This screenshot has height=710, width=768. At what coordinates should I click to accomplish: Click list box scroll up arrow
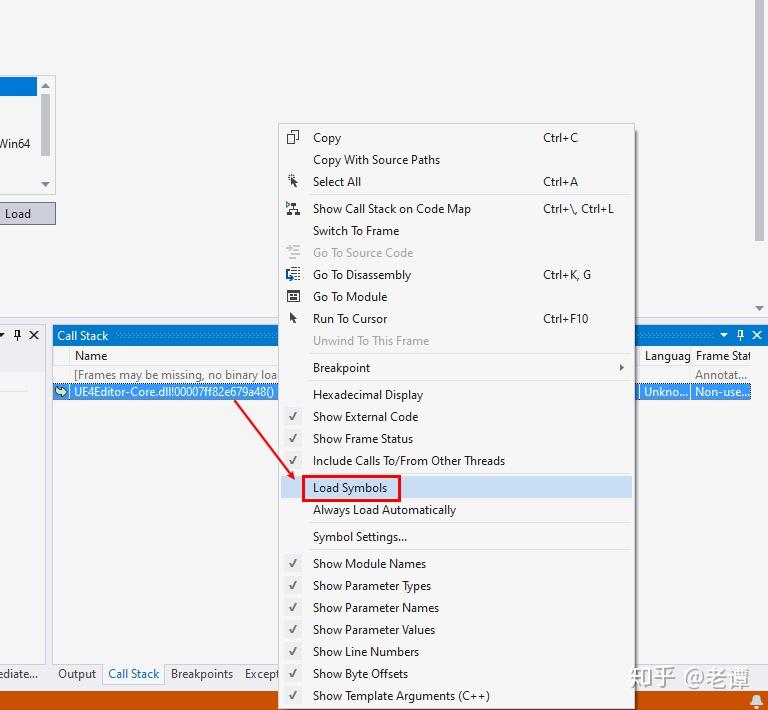pos(46,86)
